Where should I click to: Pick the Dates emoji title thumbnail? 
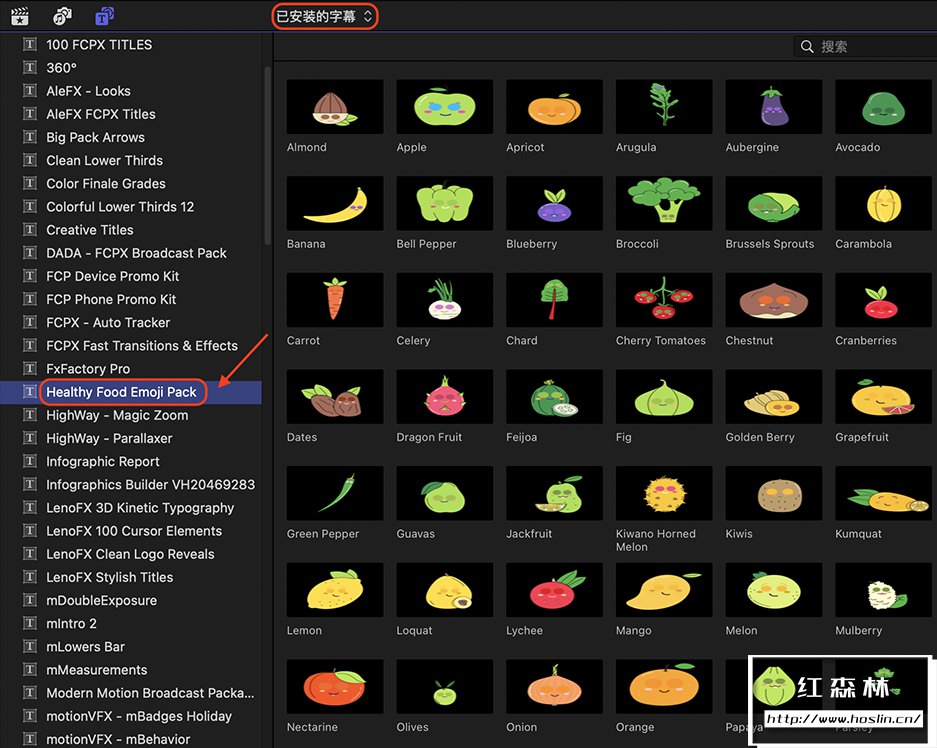coord(335,397)
